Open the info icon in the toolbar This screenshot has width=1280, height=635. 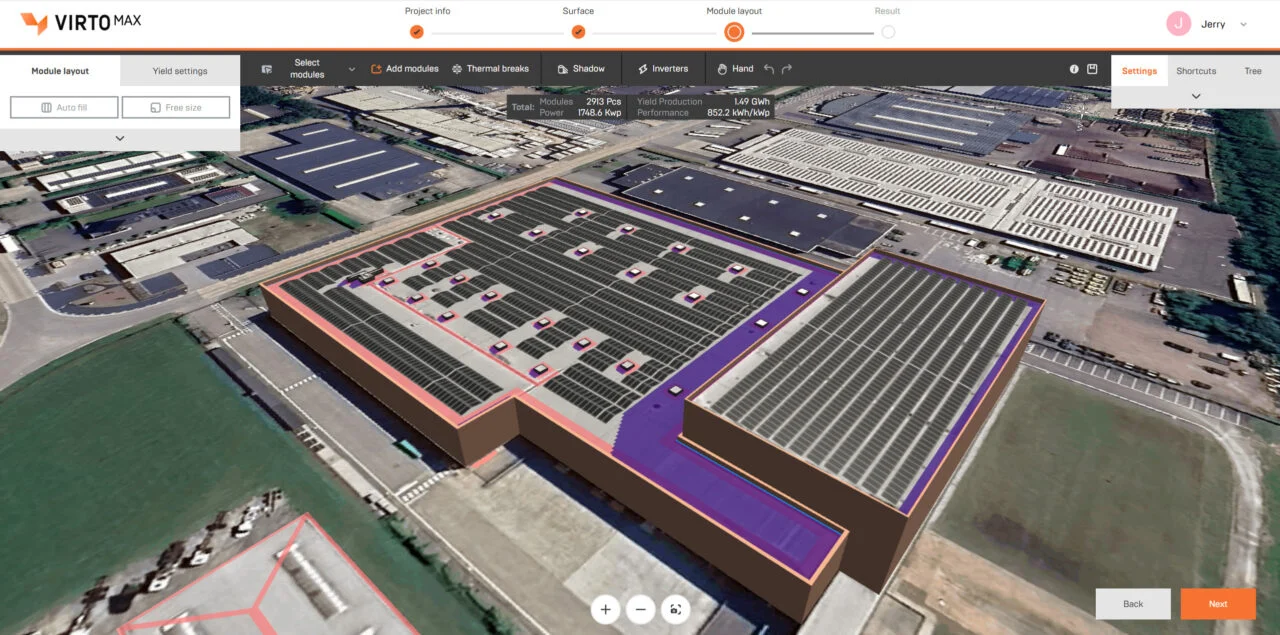[1074, 69]
